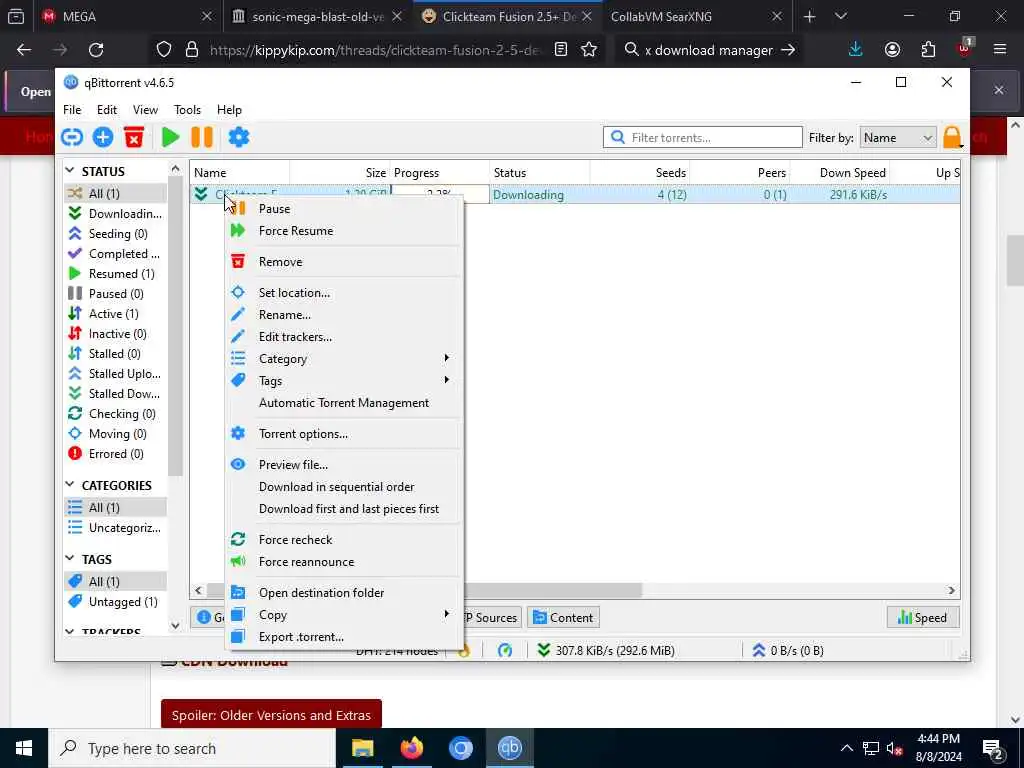Select Checking (0) status filter

point(116,414)
